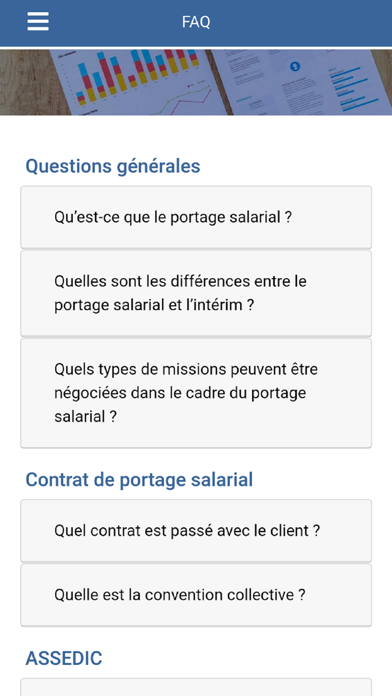Tap the stacked bar chart in banner
This screenshot has width=392, height=696.
(135, 75)
